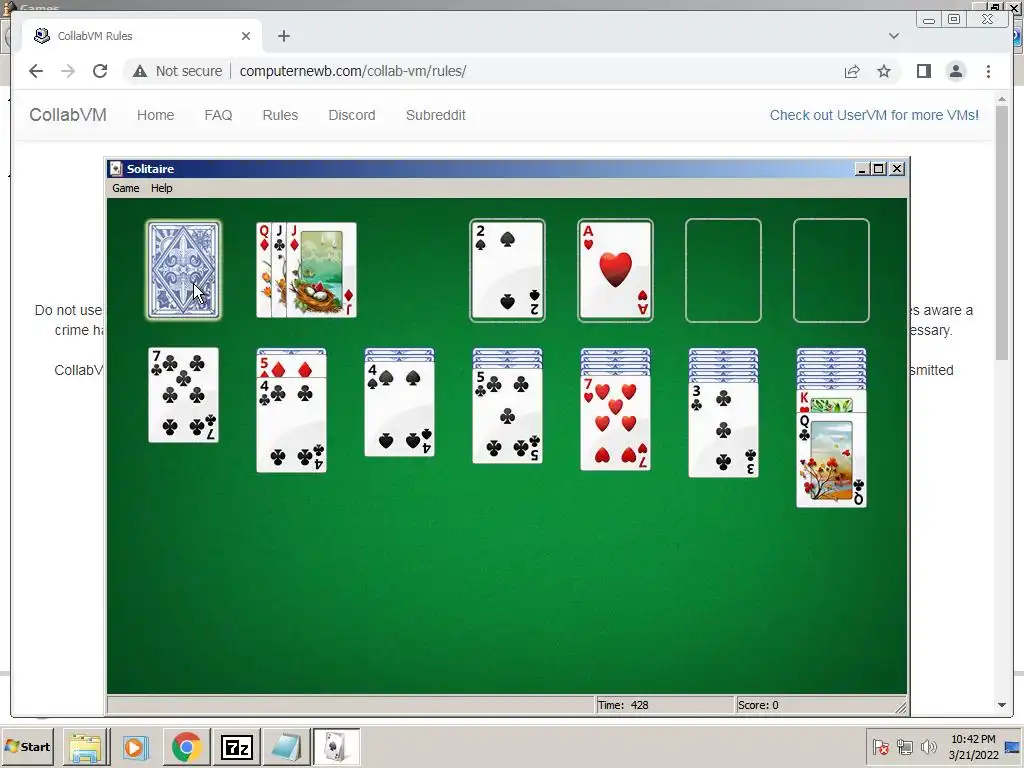This screenshot has width=1024, height=768.
Task: Click the network tray icon
Action: (x=904, y=746)
